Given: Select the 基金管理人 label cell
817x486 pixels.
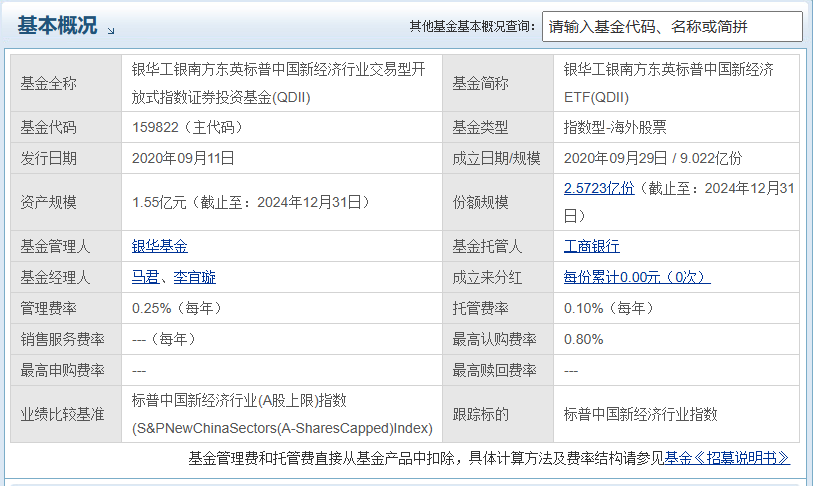Looking at the screenshot, I should coord(66,246).
